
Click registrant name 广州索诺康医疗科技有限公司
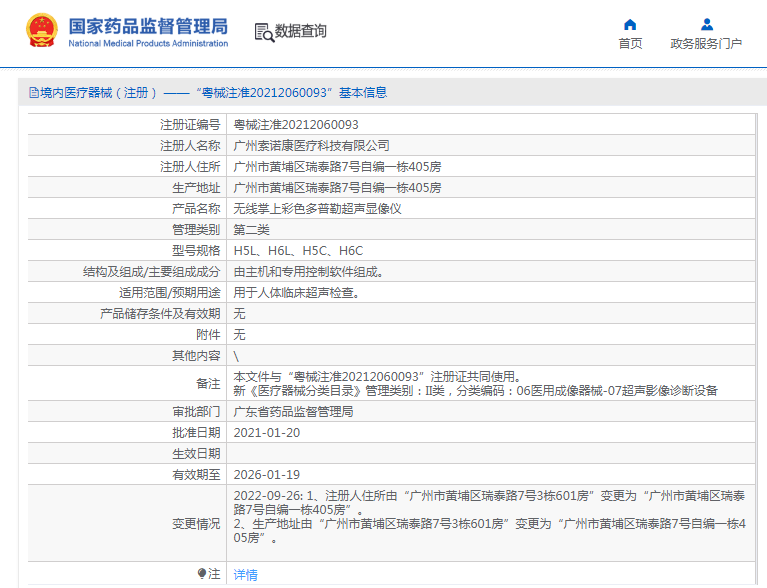click(311, 146)
